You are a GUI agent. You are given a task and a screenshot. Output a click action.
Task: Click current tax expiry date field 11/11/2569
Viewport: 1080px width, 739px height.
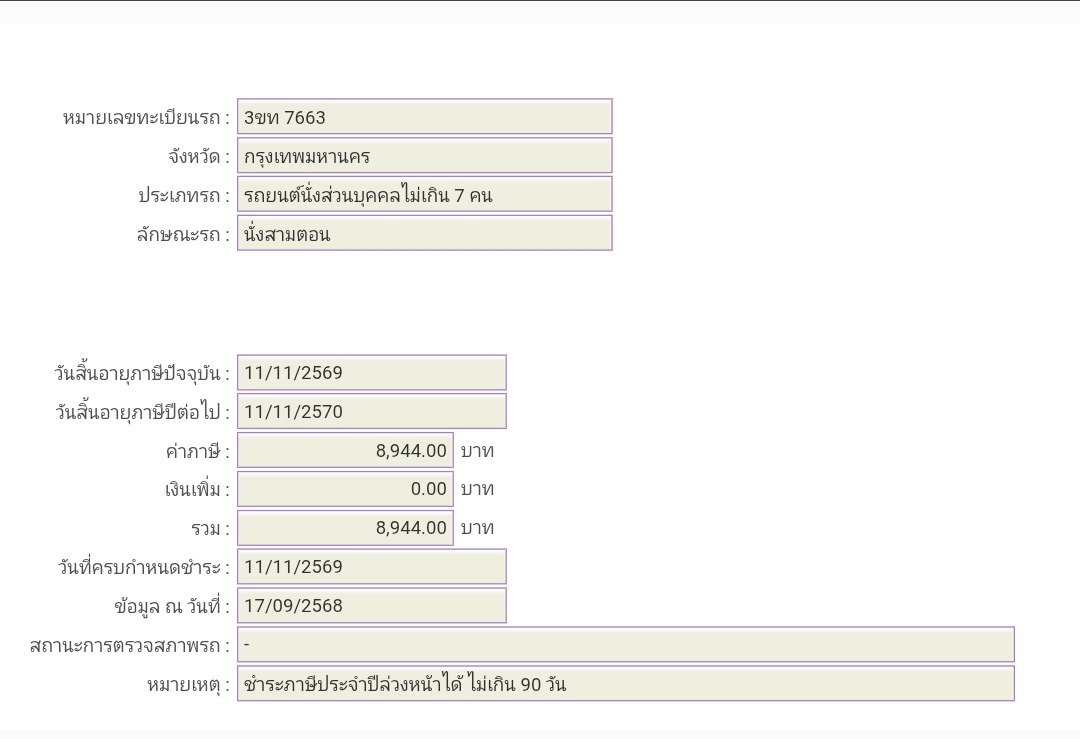click(372, 373)
